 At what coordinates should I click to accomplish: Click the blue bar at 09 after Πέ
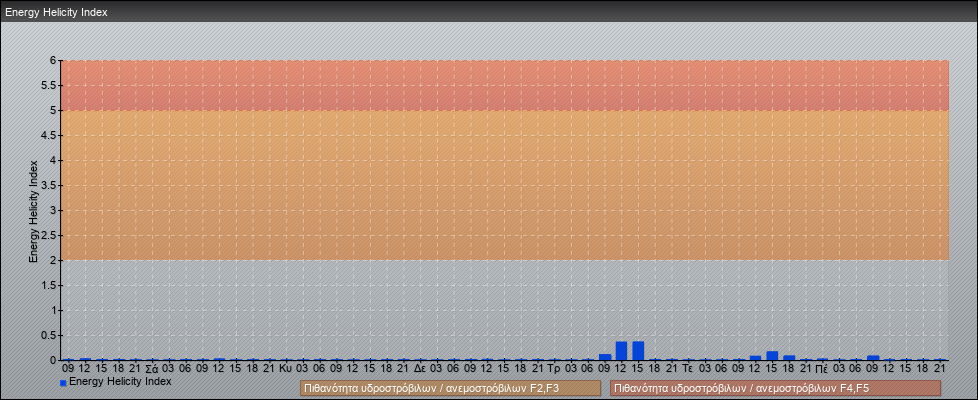click(x=873, y=358)
